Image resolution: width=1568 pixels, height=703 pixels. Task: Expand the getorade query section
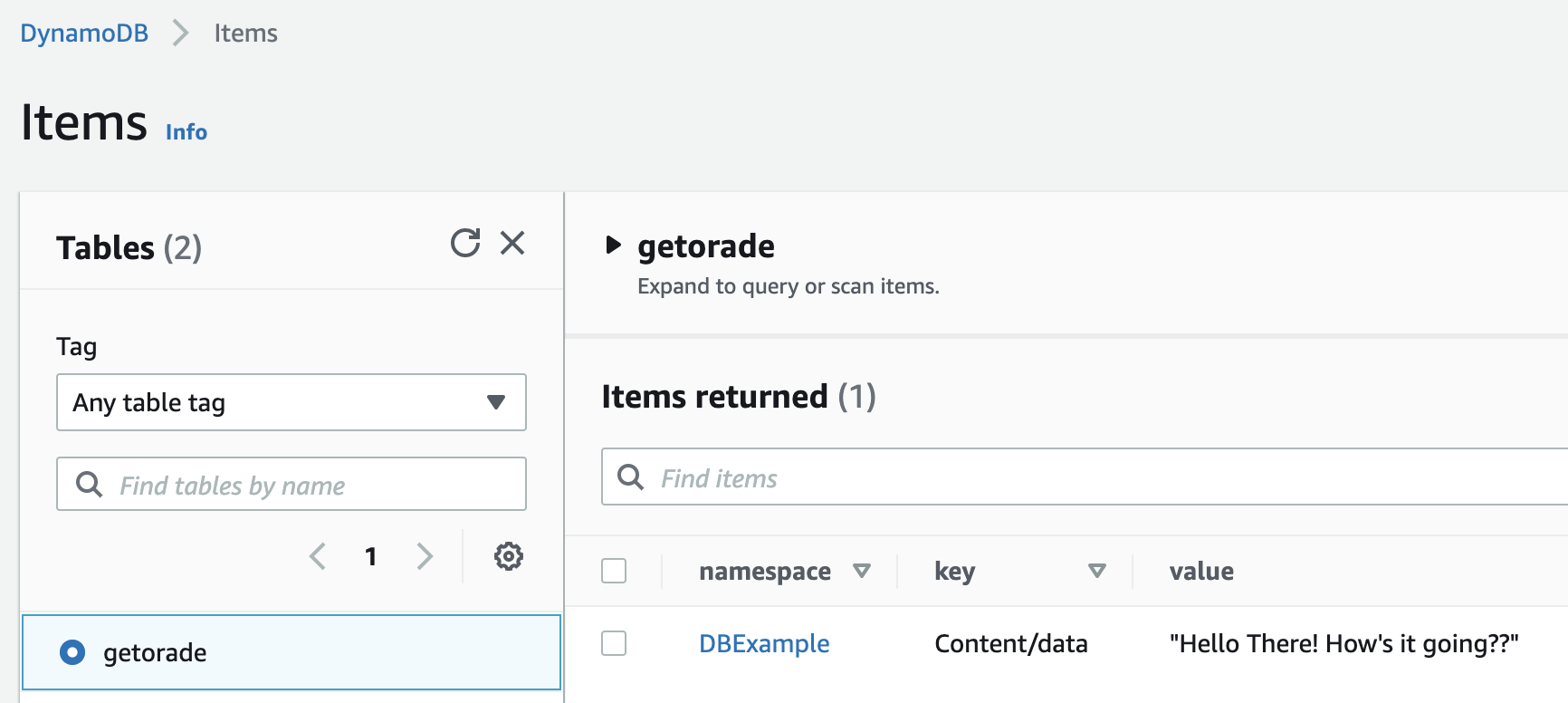click(613, 245)
